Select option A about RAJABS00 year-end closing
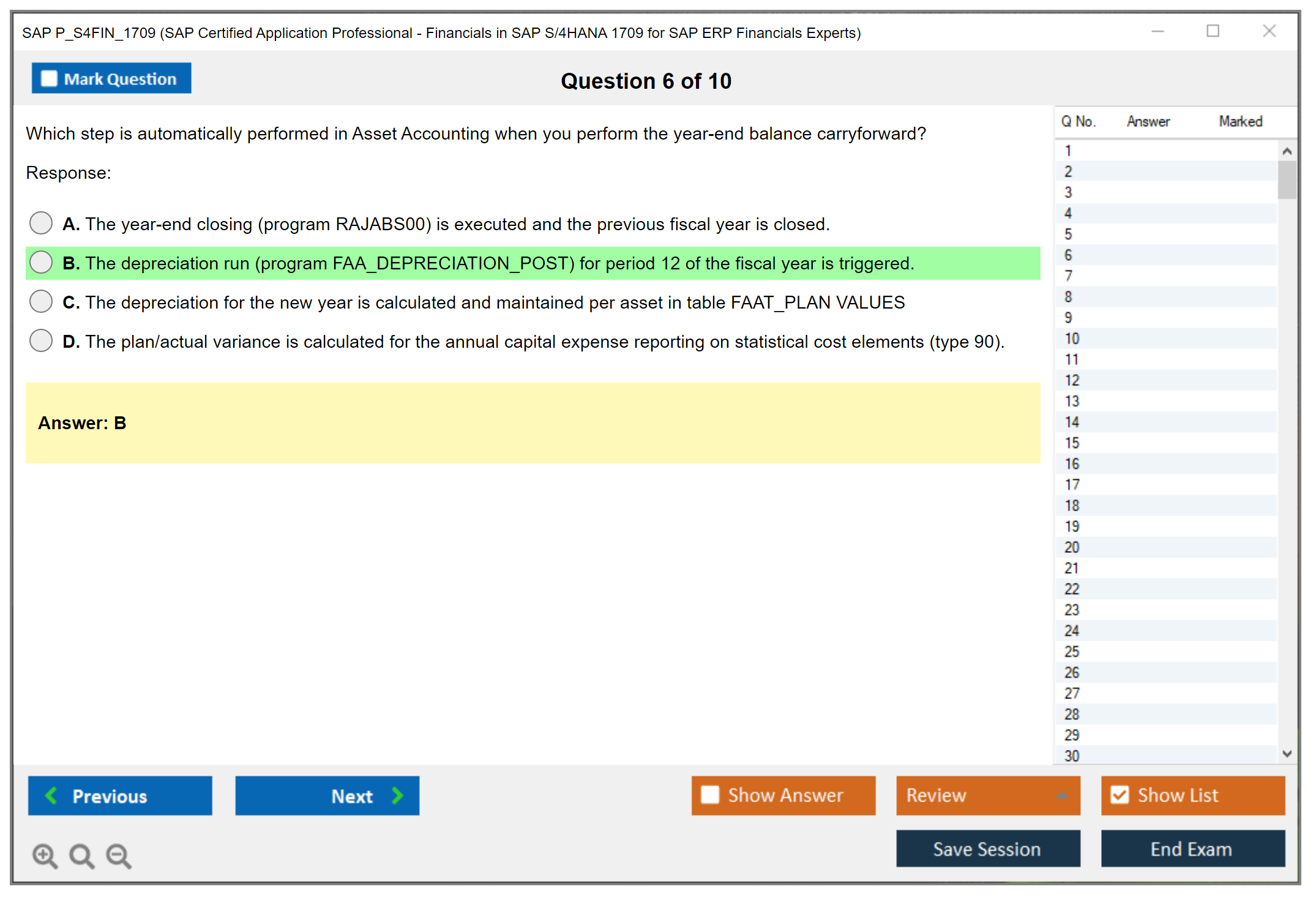The width and height of the screenshot is (1316, 900). tap(41, 223)
